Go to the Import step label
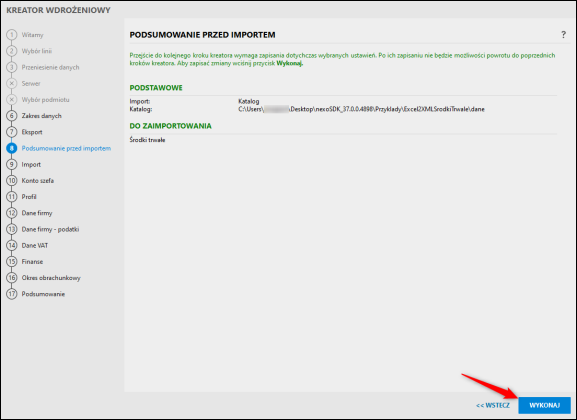The width and height of the screenshot is (577, 420). (x=31, y=165)
